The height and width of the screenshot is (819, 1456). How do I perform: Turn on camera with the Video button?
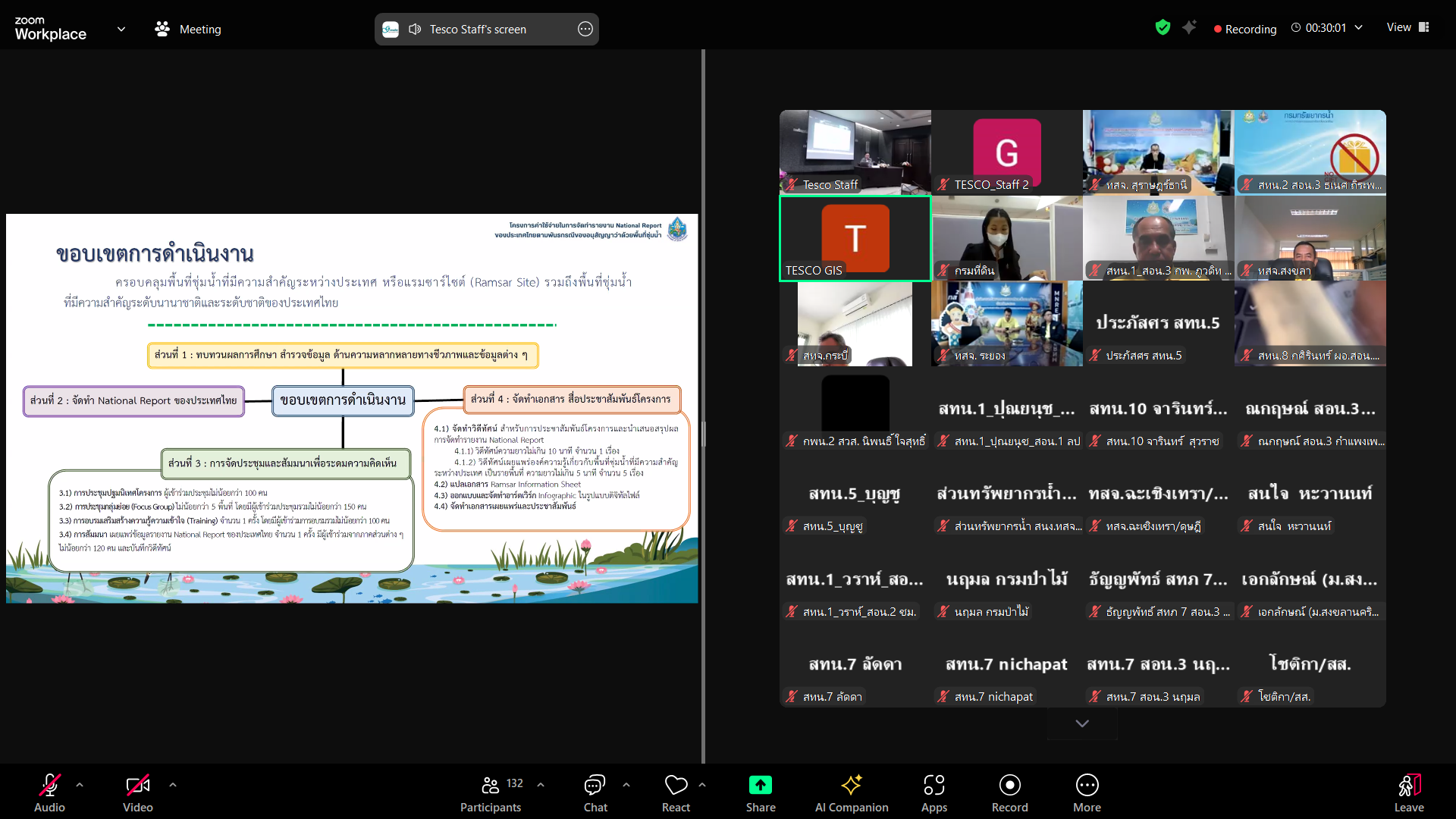point(137,792)
